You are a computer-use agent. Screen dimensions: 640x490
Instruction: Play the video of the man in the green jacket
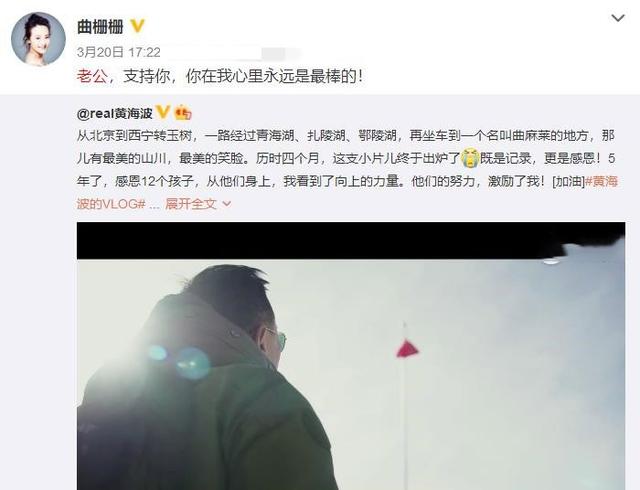click(x=351, y=356)
